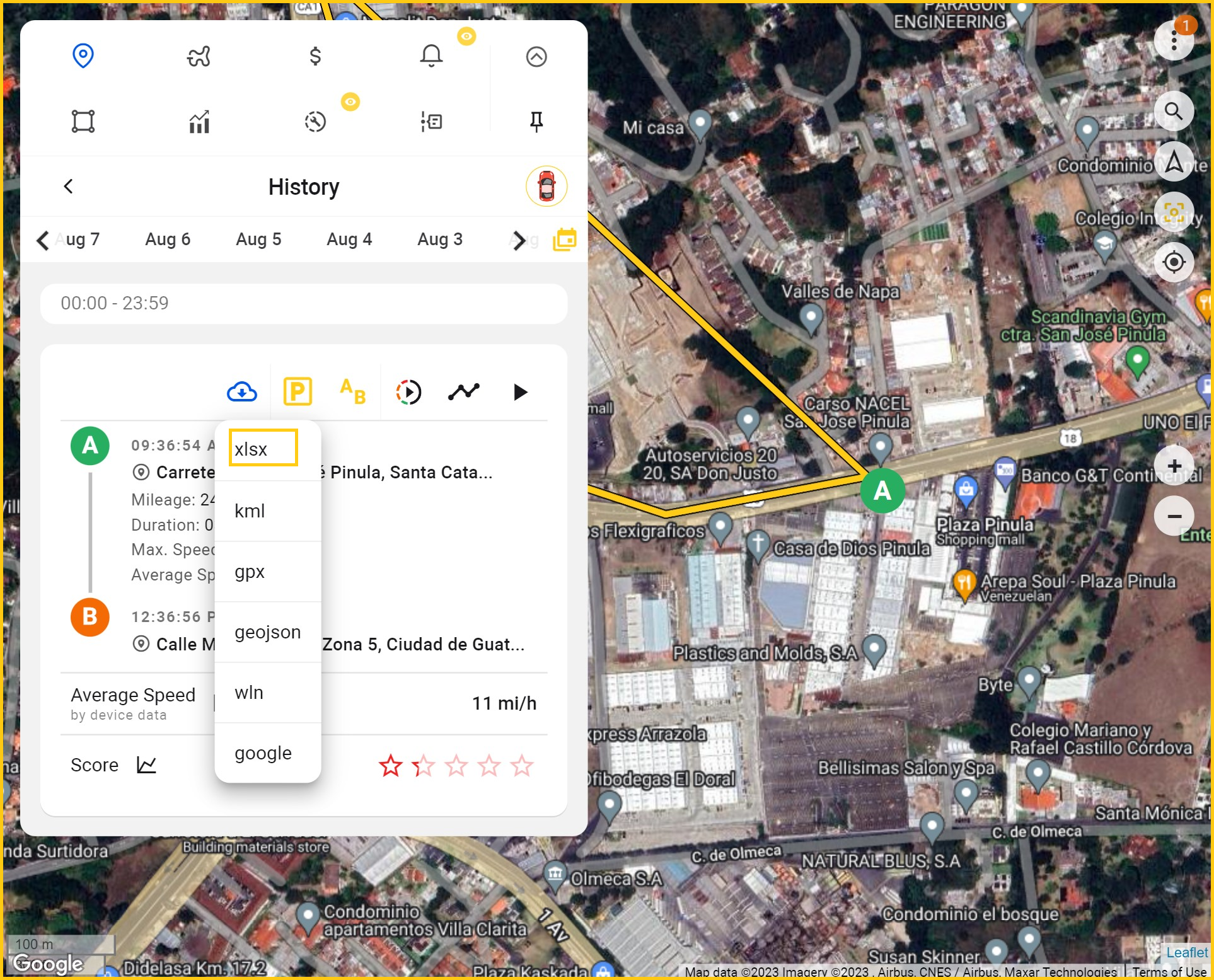Open the geofence polygon icon
Screen dimensions: 1214x980
[x=83, y=121]
